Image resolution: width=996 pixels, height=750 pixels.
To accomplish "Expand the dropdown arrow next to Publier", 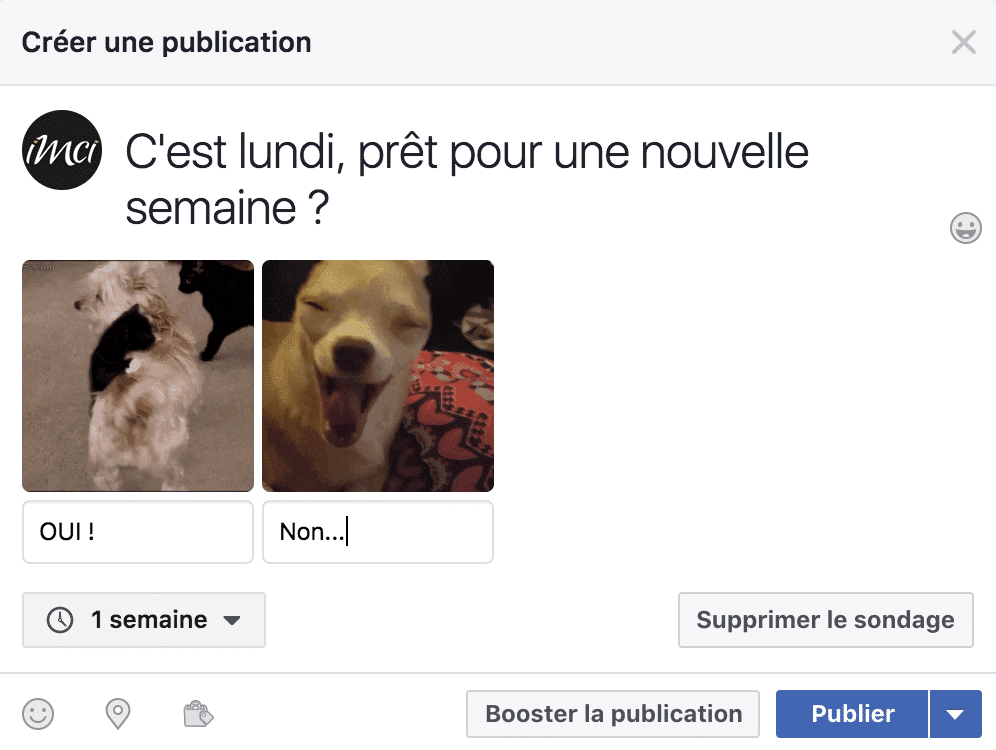I will 955,714.
